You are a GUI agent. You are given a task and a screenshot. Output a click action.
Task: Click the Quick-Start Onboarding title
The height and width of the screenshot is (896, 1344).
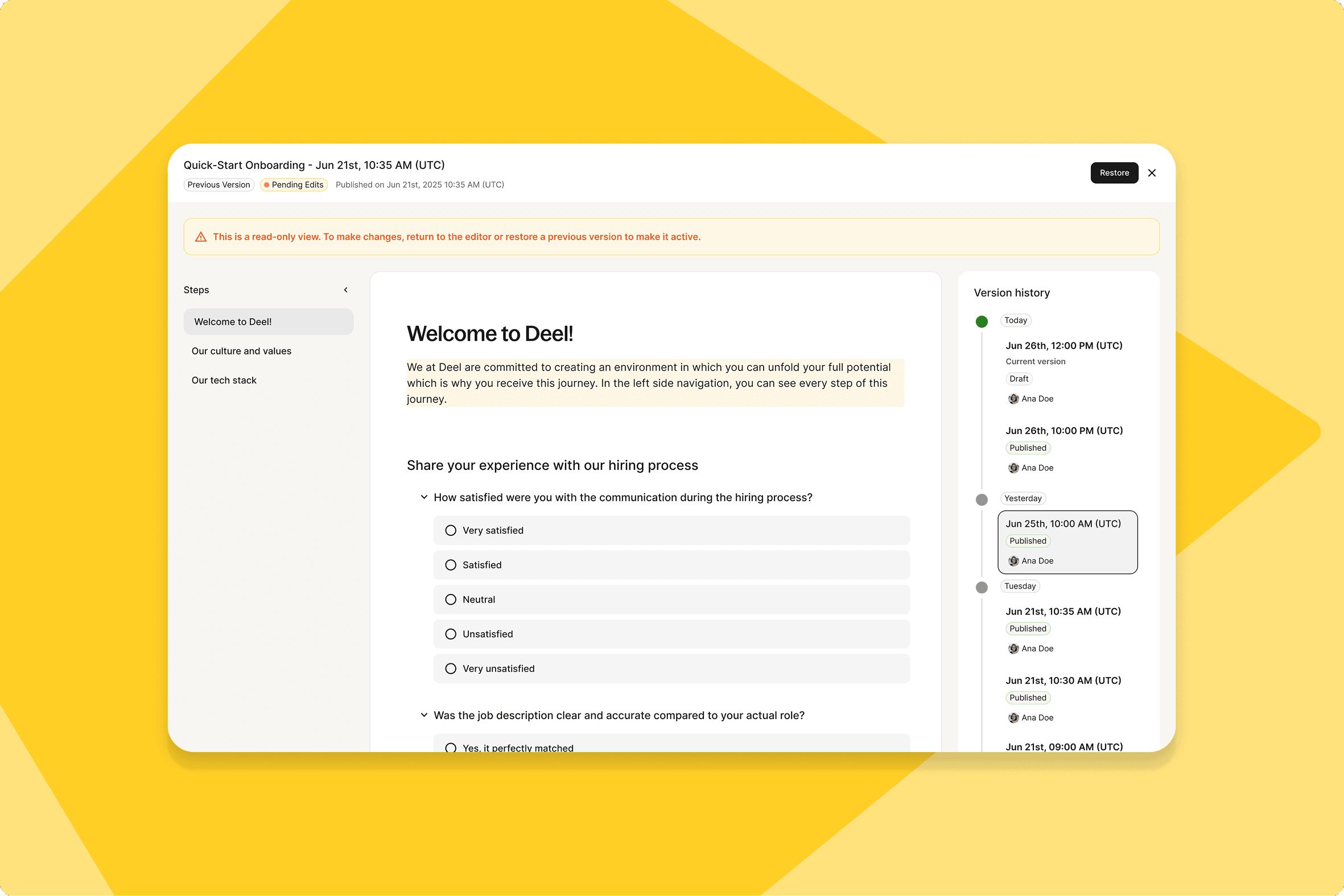(314, 165)
